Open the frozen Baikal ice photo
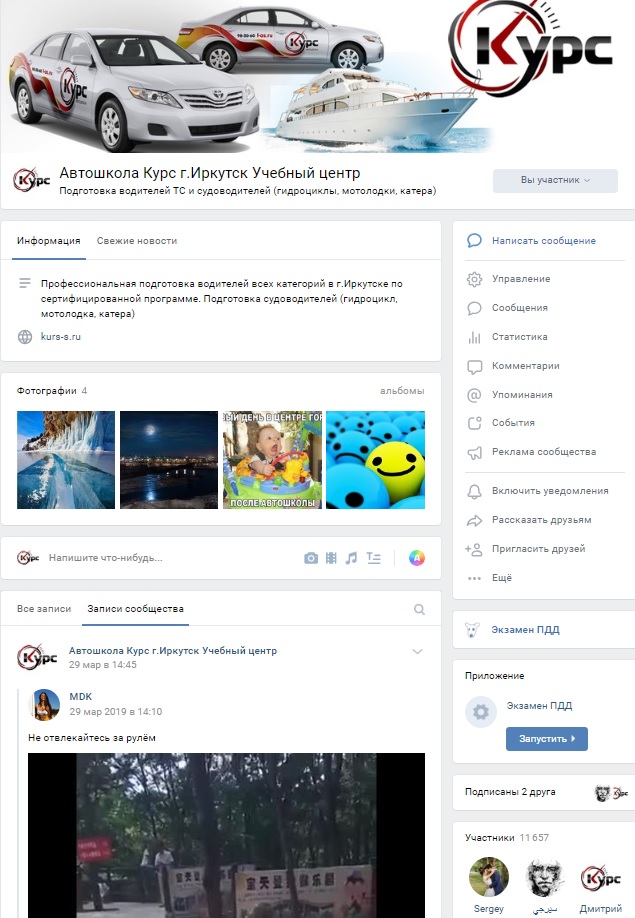The height and width of the screenshot is (918, 635). pos(66,460)
